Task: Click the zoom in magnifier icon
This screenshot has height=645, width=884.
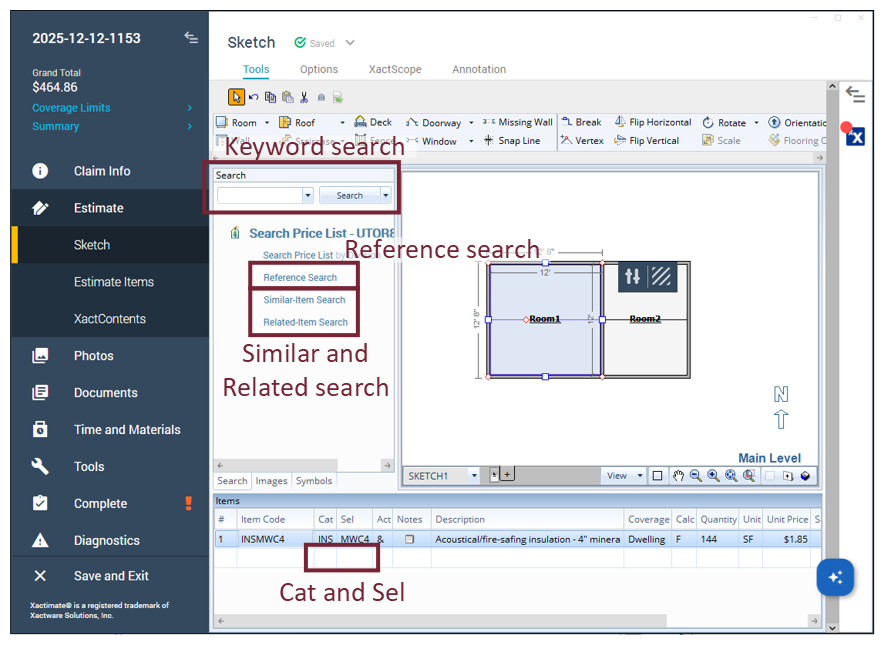Action: [713, 476]
